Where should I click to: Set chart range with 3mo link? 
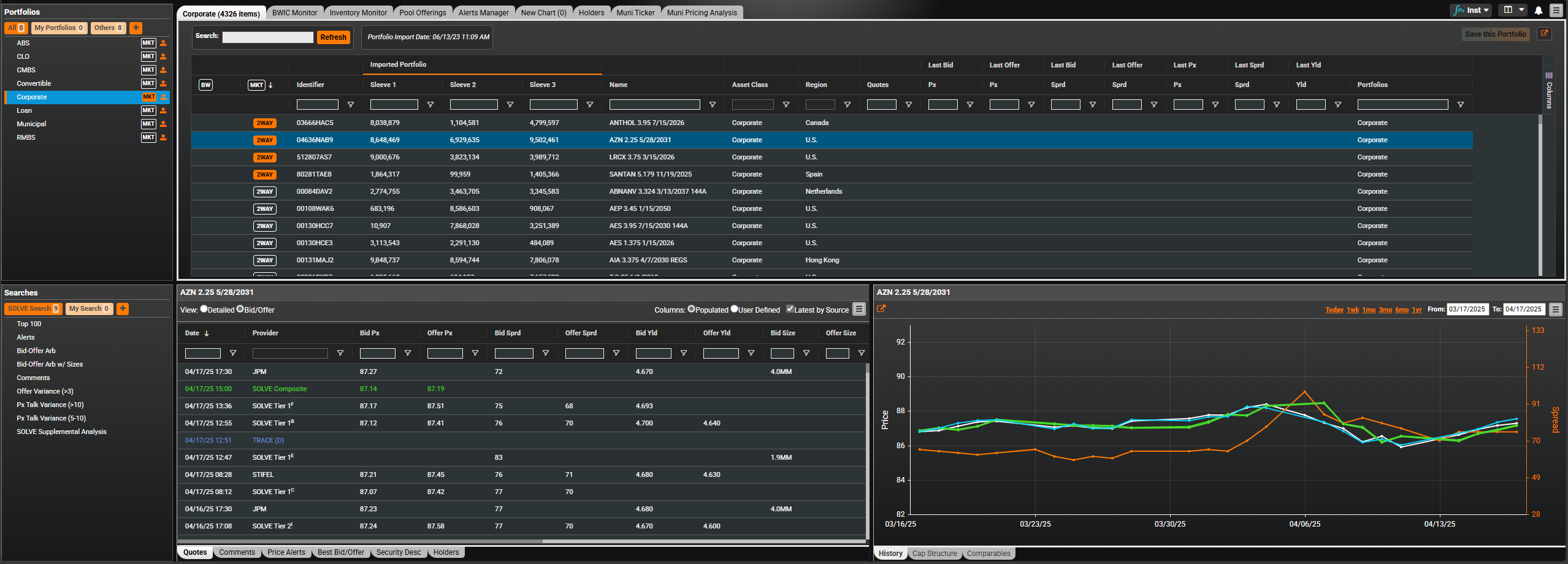[x=1385, y=310]
